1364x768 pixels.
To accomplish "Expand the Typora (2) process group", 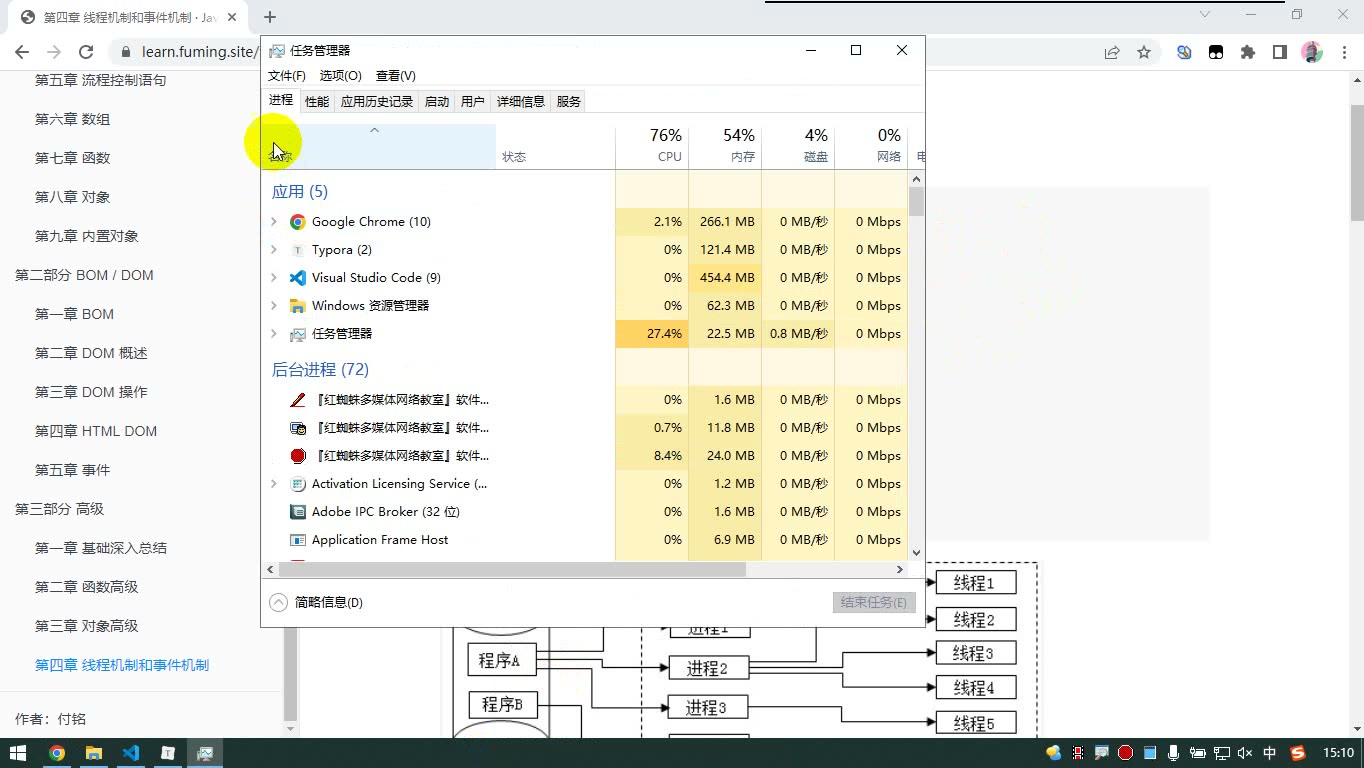I will click(274, 250).
